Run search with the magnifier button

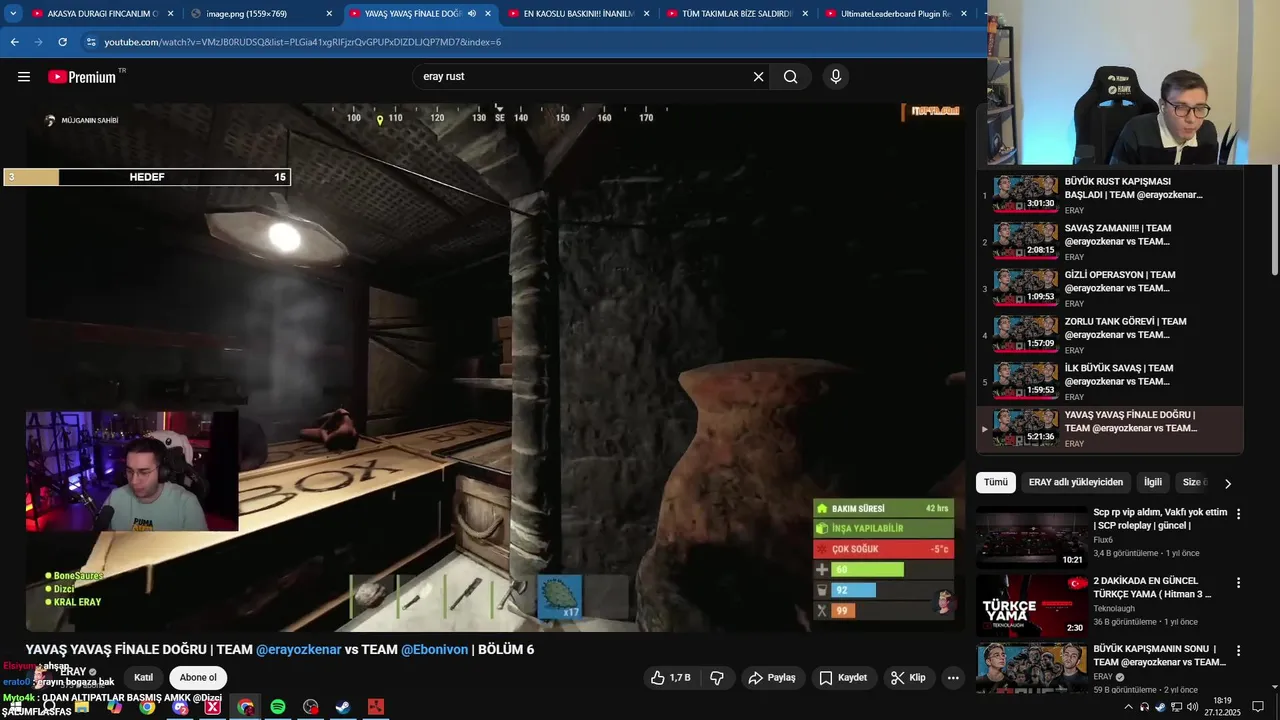[790, 77]
